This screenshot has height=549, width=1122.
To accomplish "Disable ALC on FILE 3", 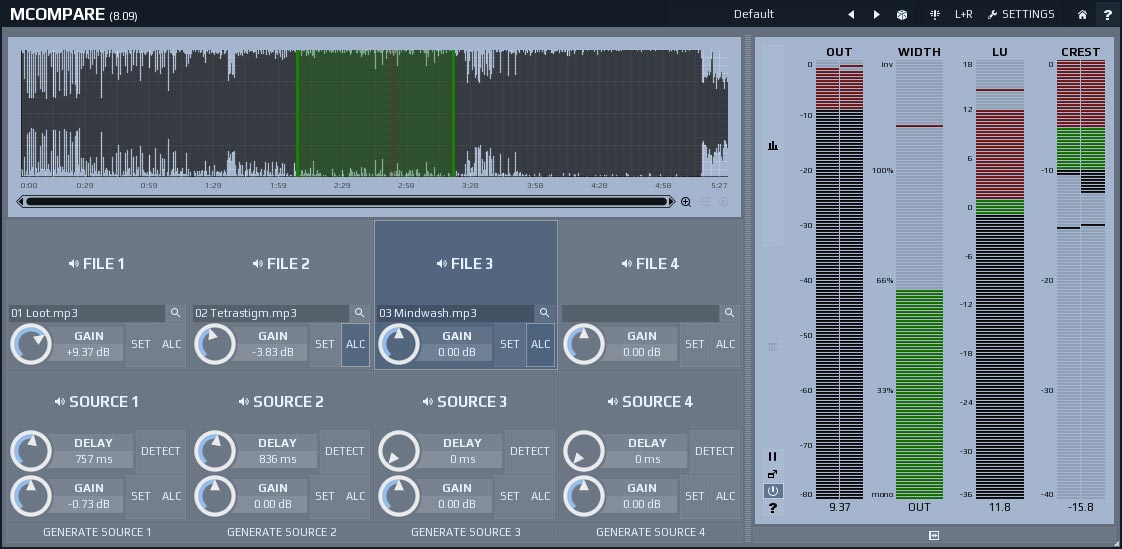I will coord(540,344).
